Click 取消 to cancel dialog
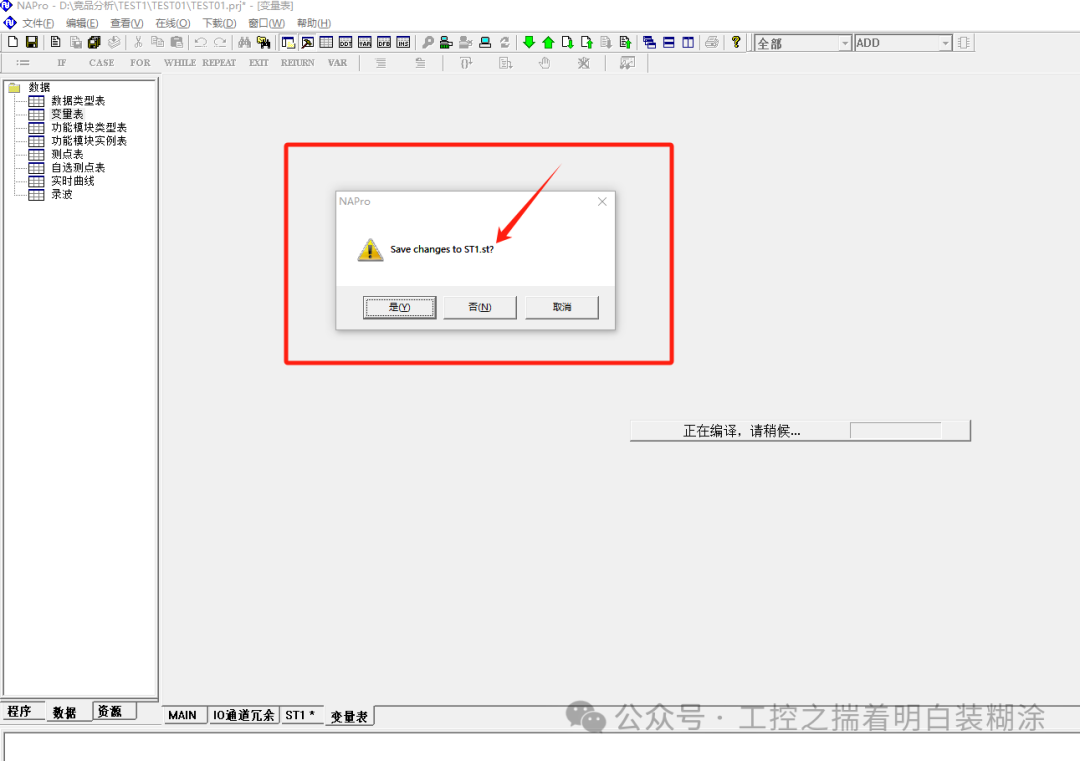Screen dimensions: 1080x761 coord(561,307)
